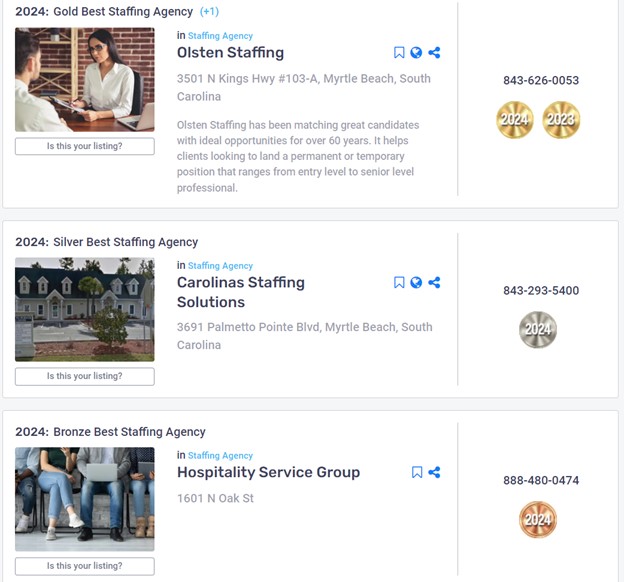Share the Olsten Staffing listing
The image size is (624, 582).
(434, 53)
